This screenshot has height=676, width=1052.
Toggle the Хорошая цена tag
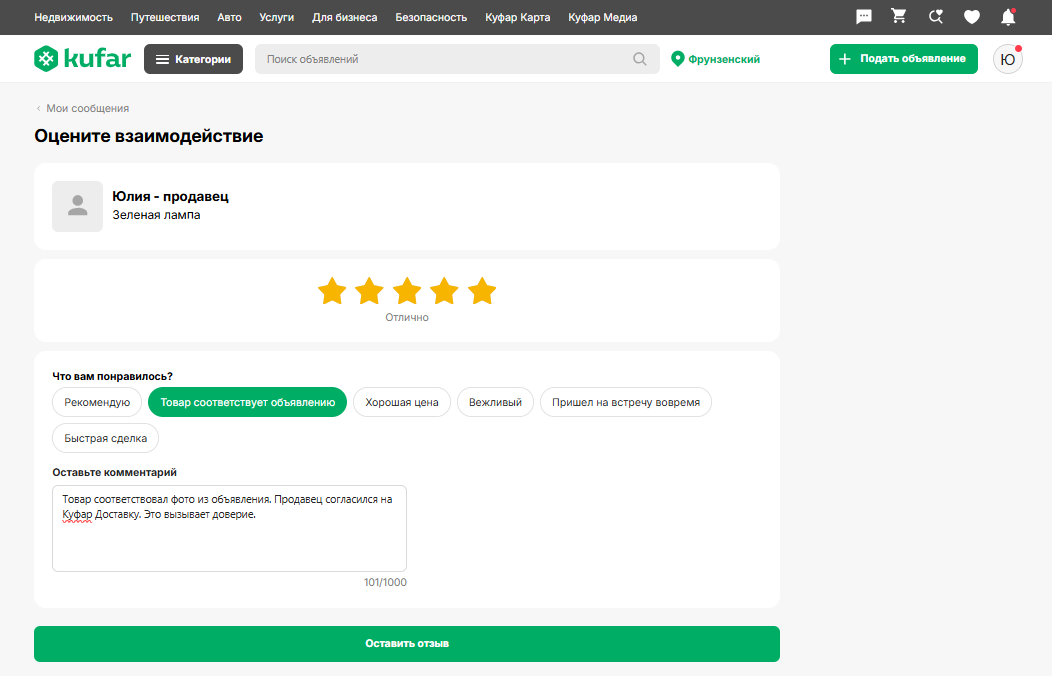pyautogui.click(x=402, y=402)
